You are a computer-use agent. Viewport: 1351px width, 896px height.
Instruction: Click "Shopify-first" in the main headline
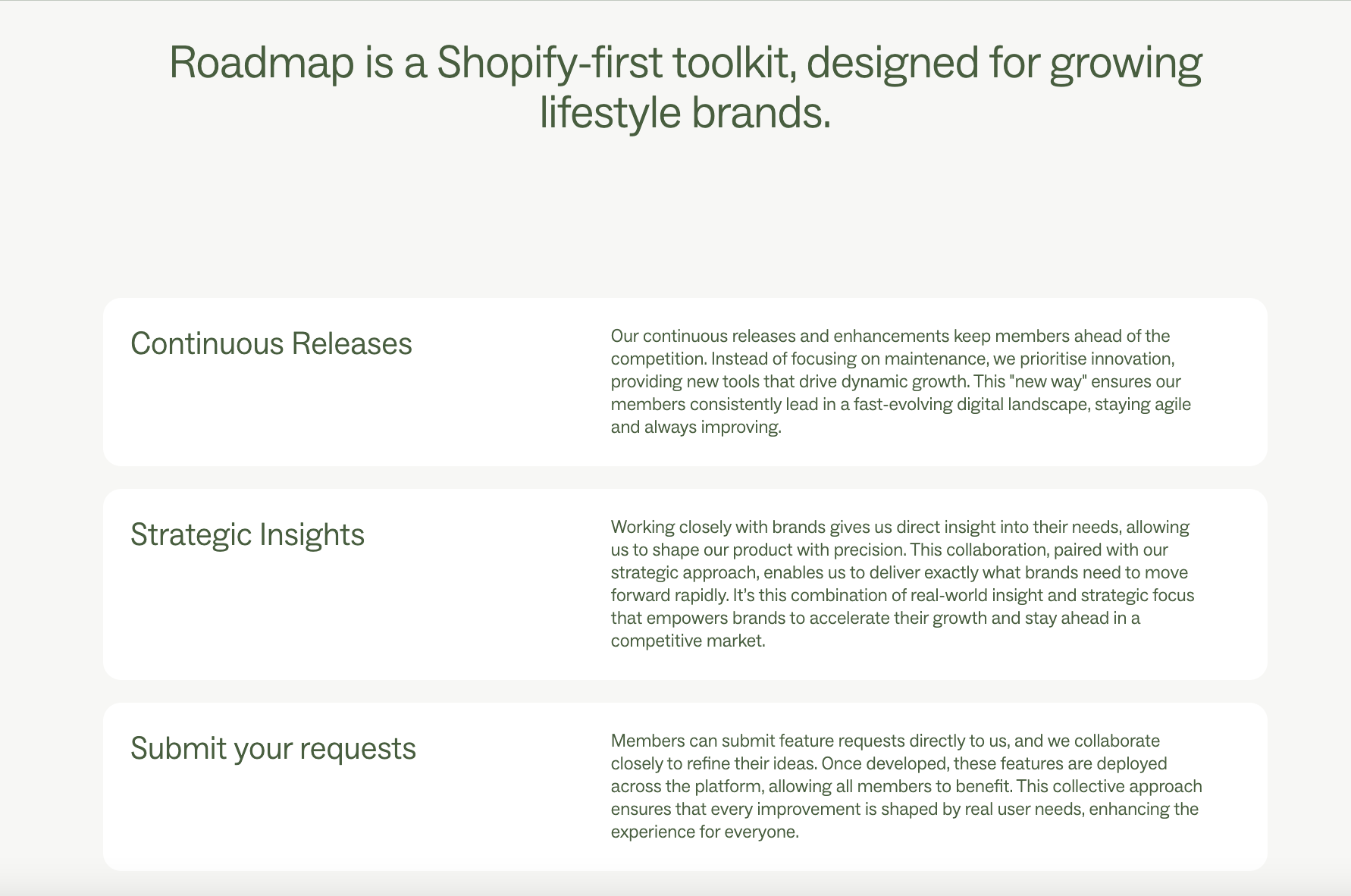coord(550,62)
